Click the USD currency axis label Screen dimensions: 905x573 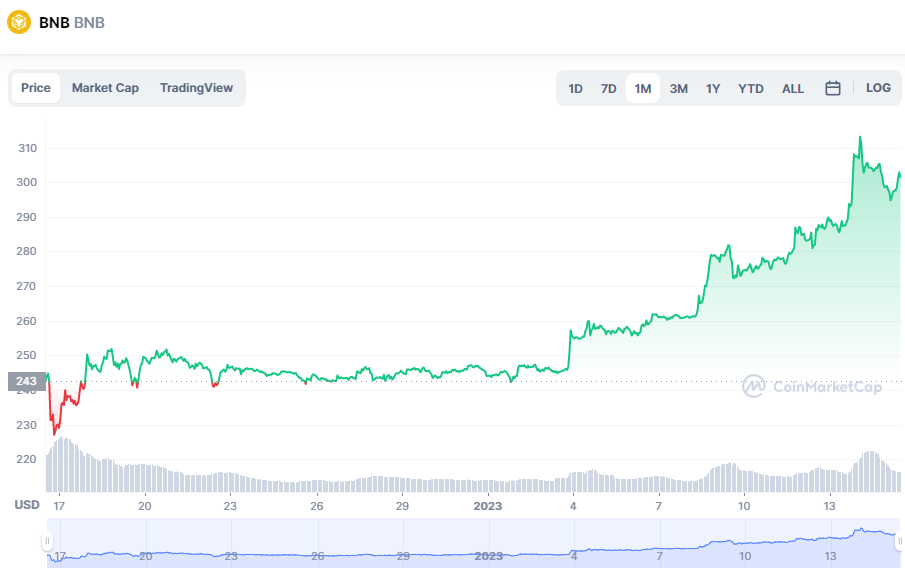27,505
